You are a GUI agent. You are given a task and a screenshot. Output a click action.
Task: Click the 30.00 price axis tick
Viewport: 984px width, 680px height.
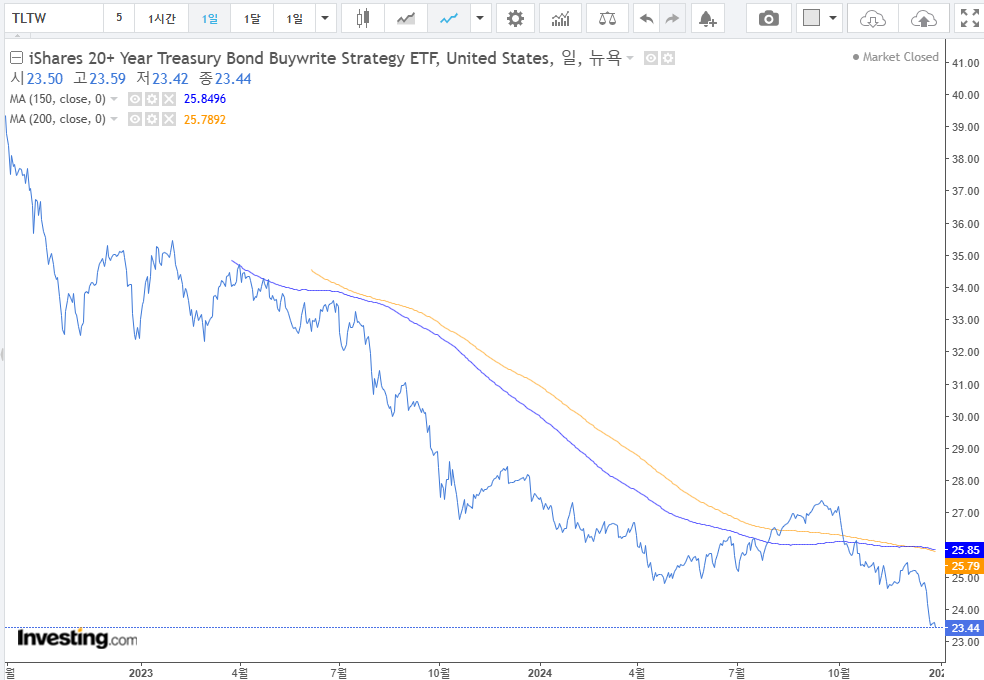coord(966,417)
